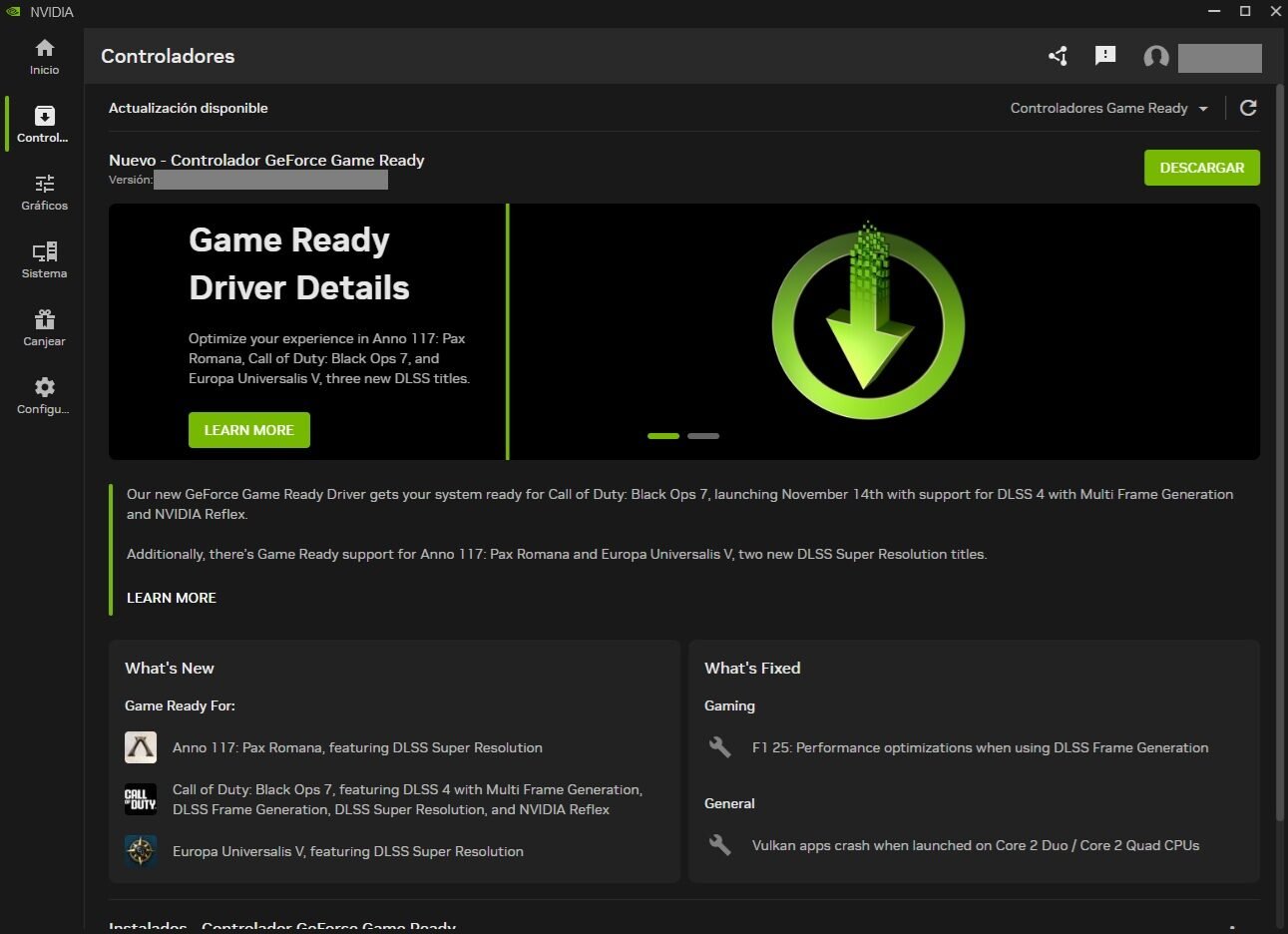Viewport: 1288px width, 934px height.
Task: Open the Controladores Game Ready dropdown
Action: (x=1098, y=108)
